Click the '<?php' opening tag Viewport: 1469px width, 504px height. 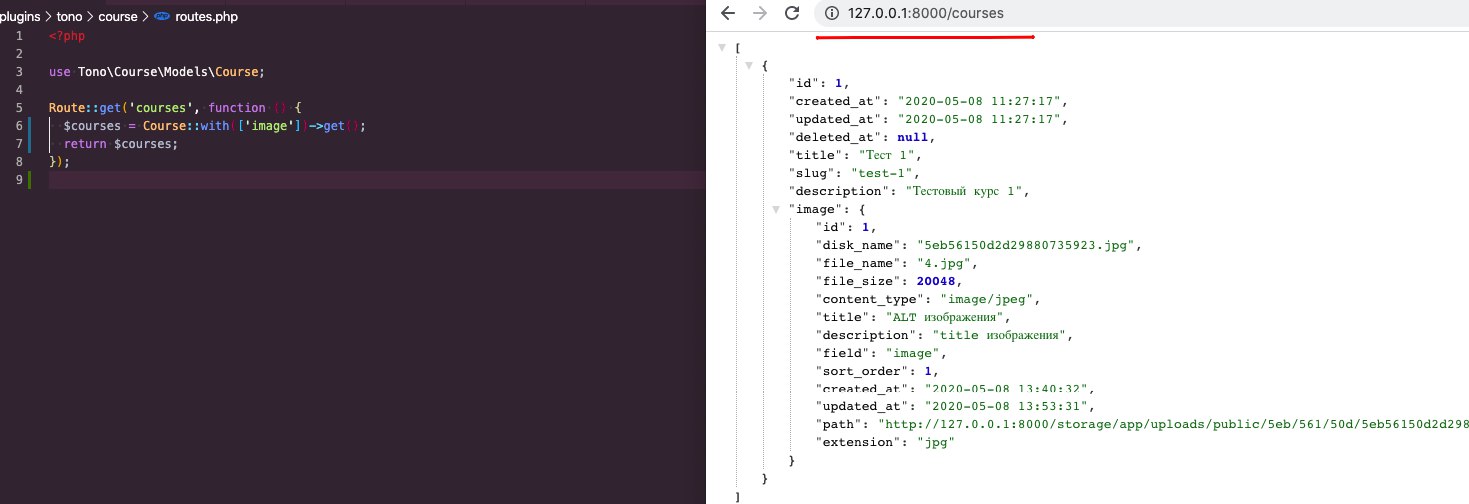[x=67, y=36]
